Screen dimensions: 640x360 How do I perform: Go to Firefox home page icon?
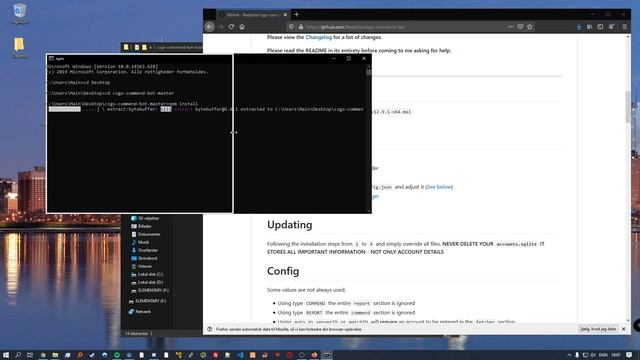pyautogui.click(x=242, y=27)
